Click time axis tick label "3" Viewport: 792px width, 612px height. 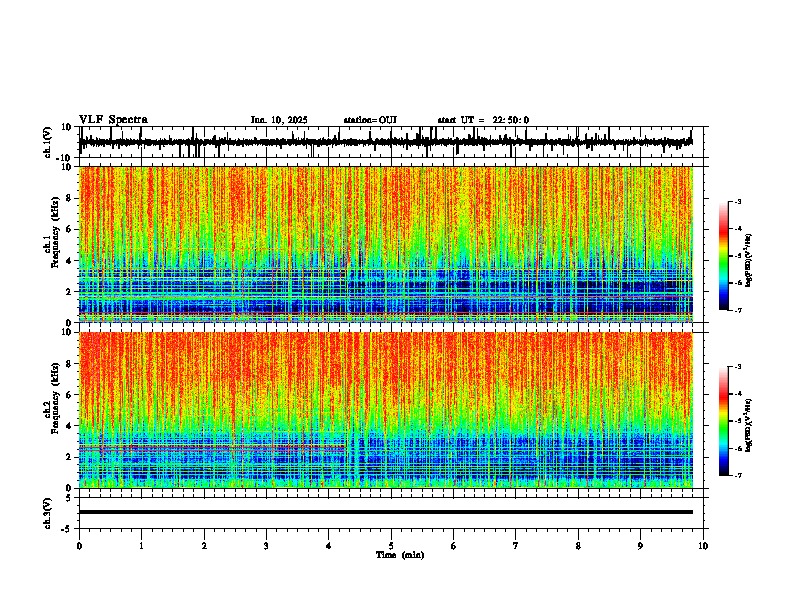coord(266,546)
